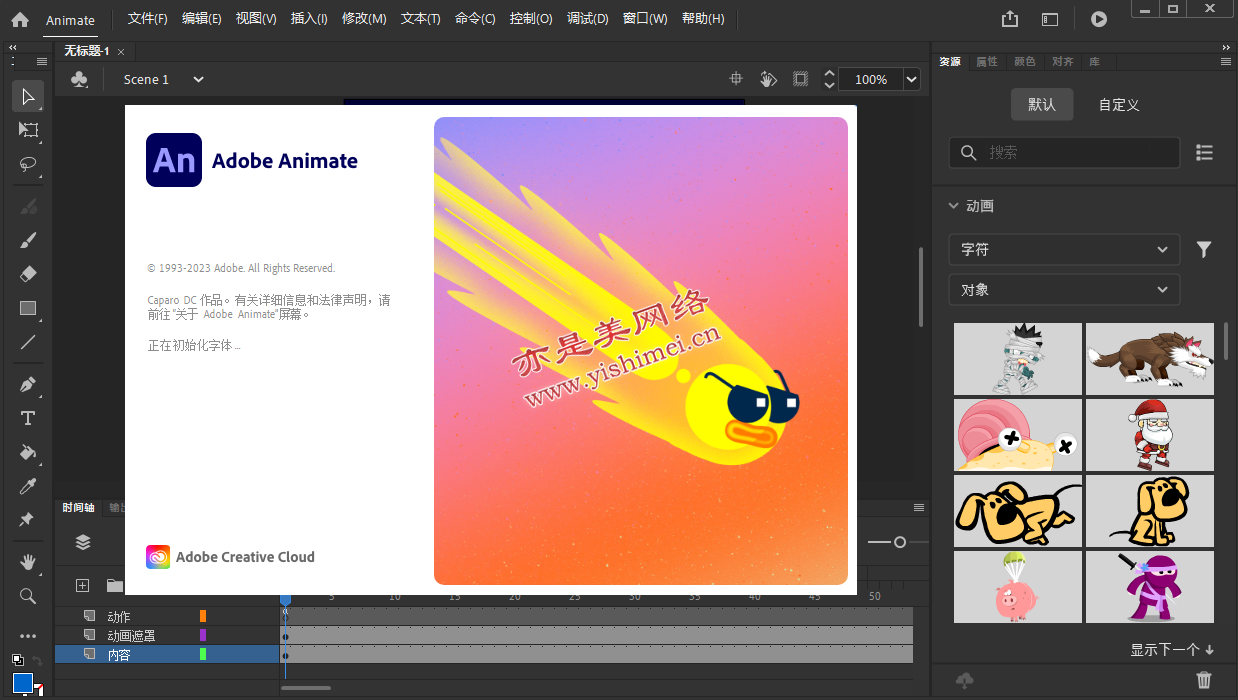Image resolution: width=1238 pixels, height=700 pixels.
Task: Collapse the 动画 section
Action: (x=953, y=206)
